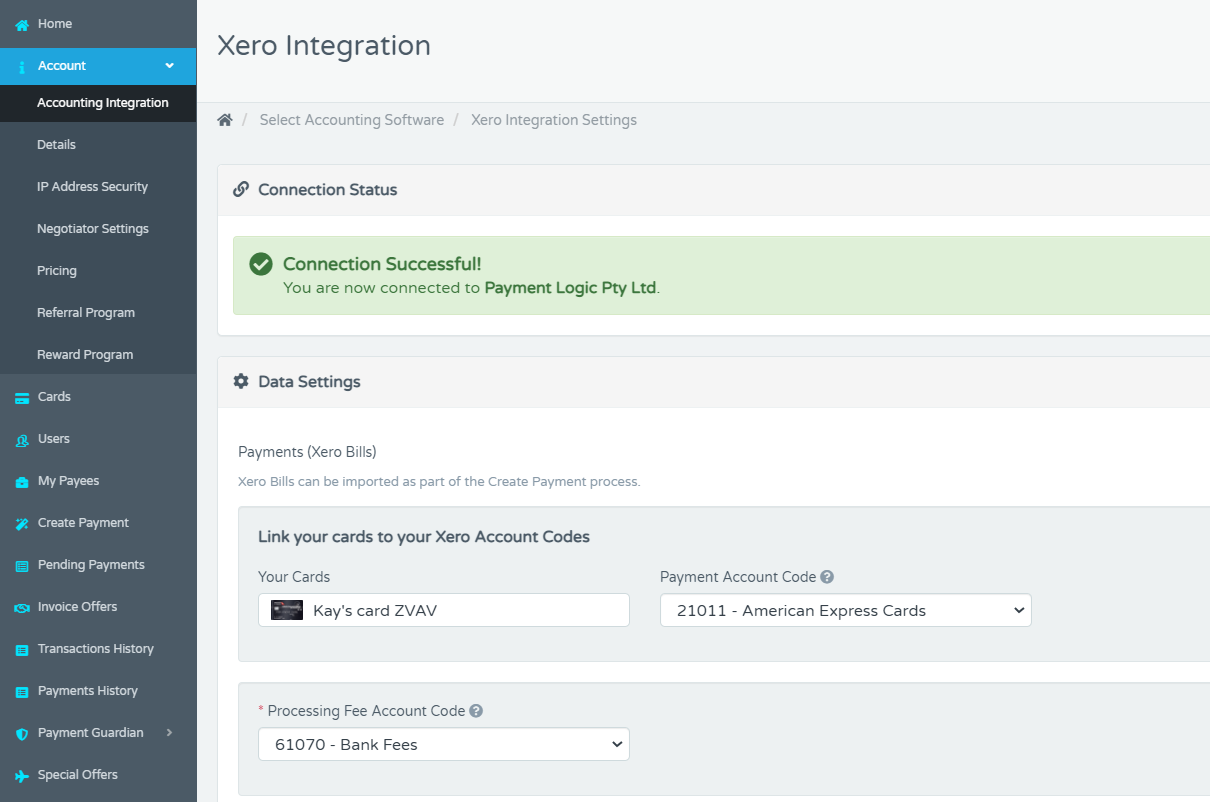This screenshot has width=1210, height=802.
Task: Click the Connection Successful! message
Action: pyautogui.click(x=382, y=264)
